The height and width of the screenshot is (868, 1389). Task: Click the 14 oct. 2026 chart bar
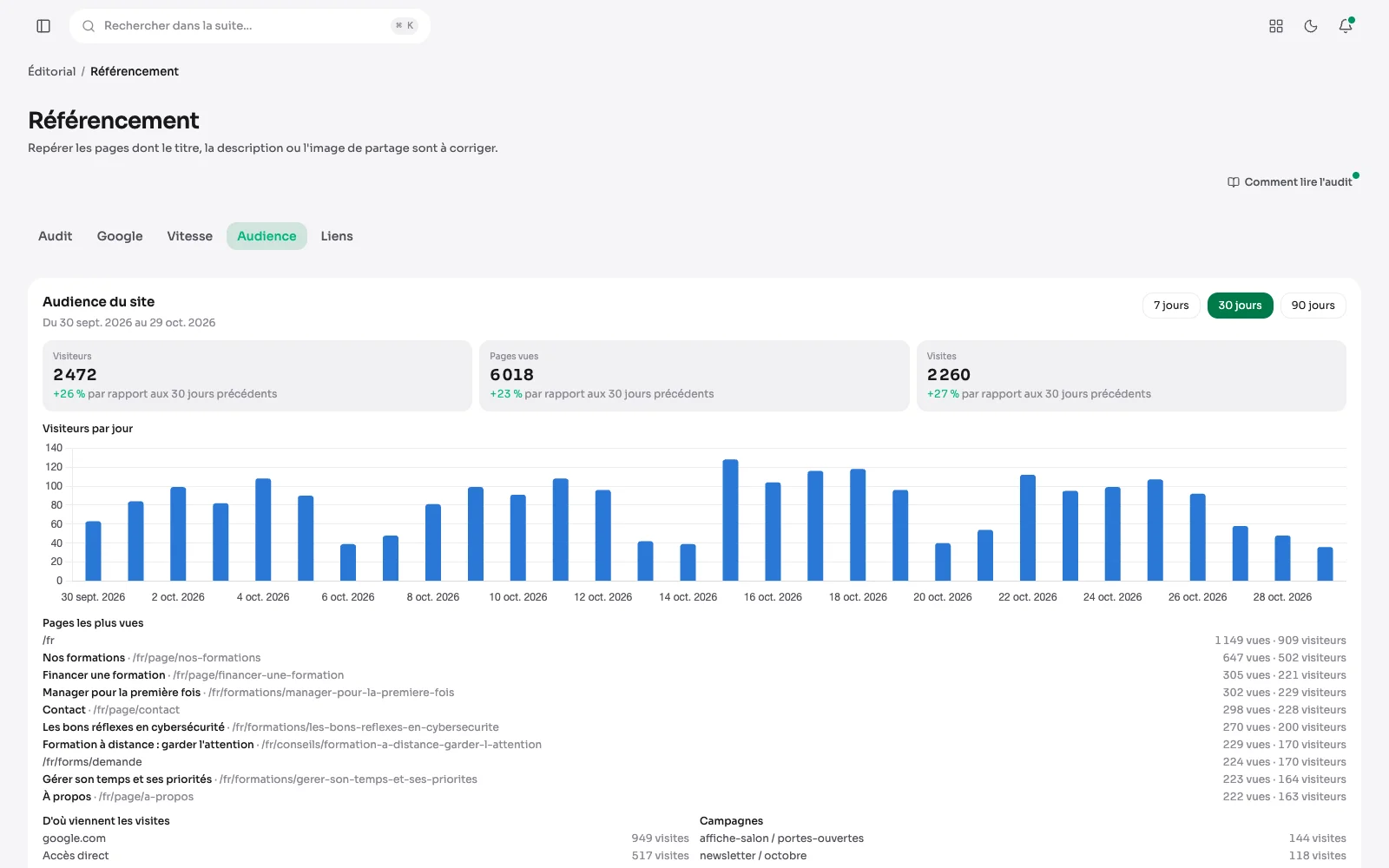click(x=688, y=562)
